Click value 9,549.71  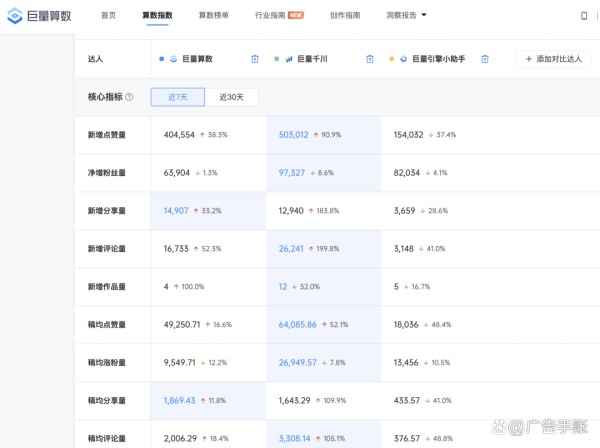pyautogui.click(x=179, y=362)
